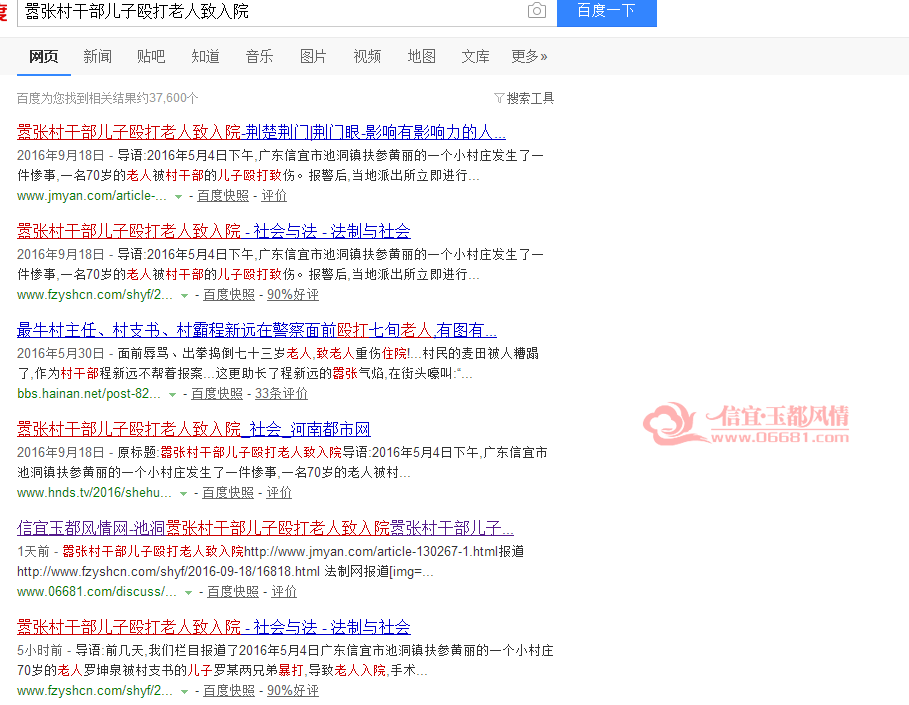Open the 最牛村主任 result title link
Viewport: 909px width, 705px height.
click(257, 330)
